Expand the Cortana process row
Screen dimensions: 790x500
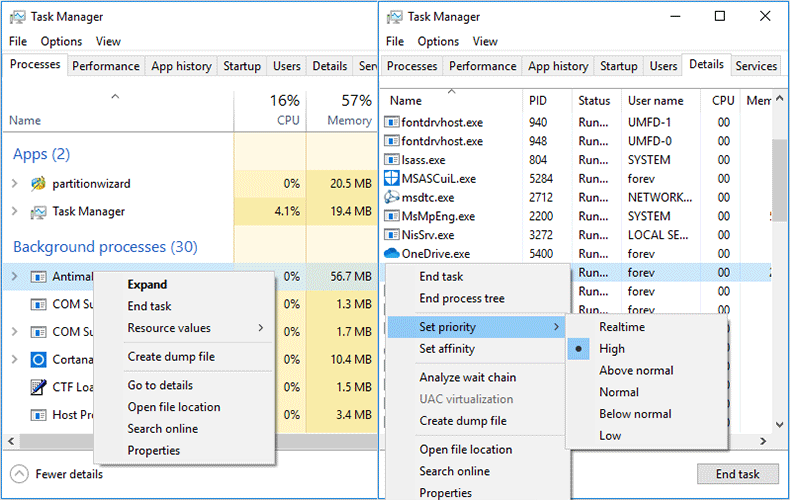click(x=15, y=359)
